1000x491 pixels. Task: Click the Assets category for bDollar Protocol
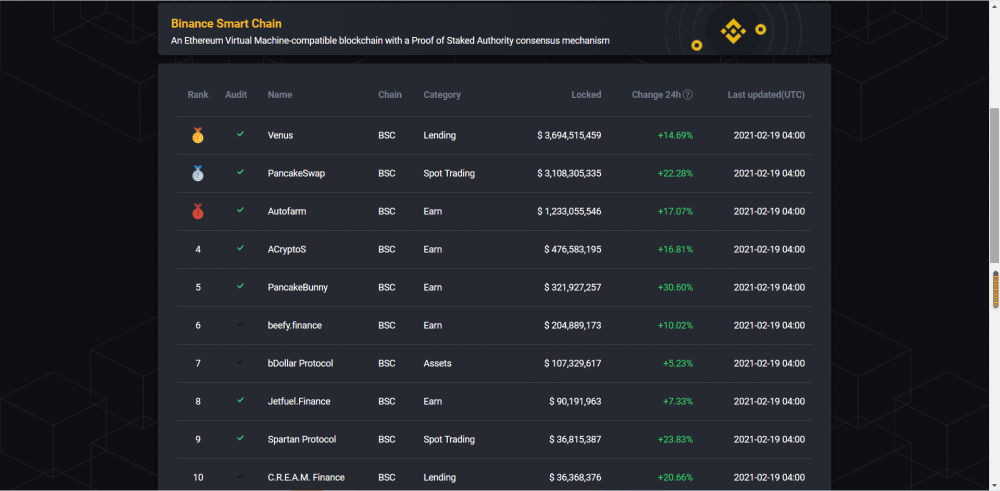click(x=438, y=363)
